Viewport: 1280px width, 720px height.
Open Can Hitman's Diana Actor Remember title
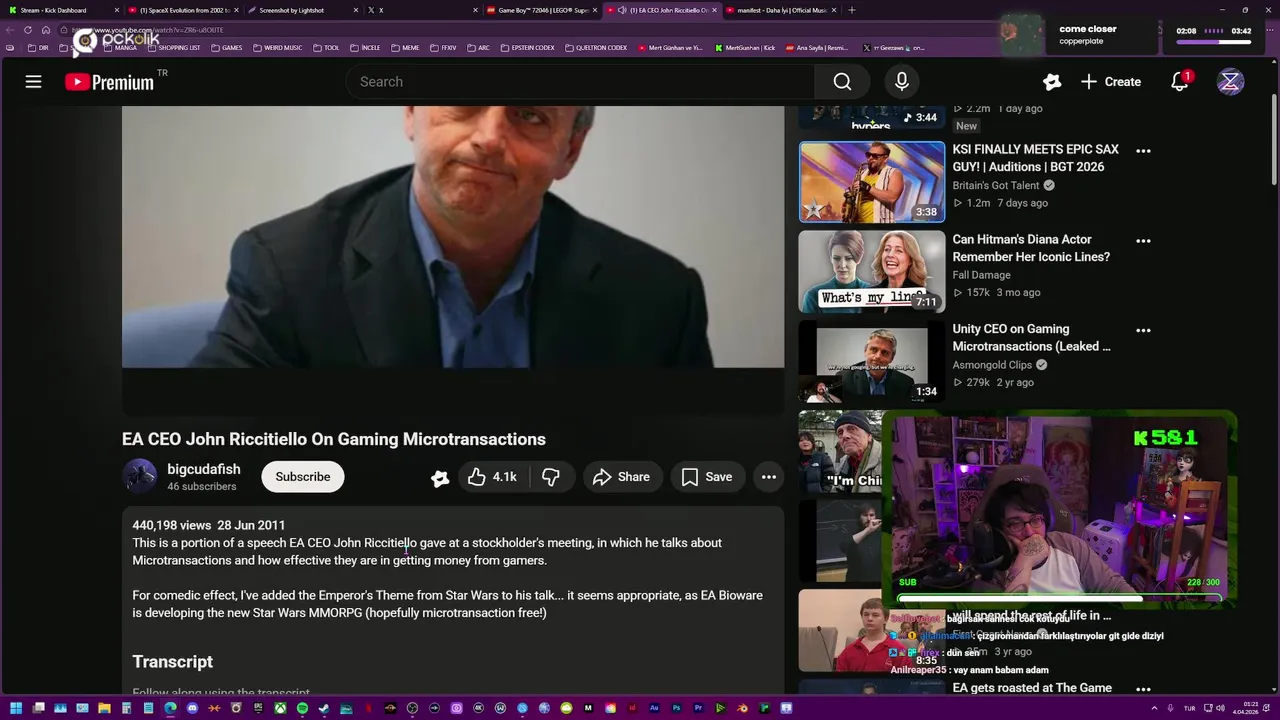tap(1031, 248)
